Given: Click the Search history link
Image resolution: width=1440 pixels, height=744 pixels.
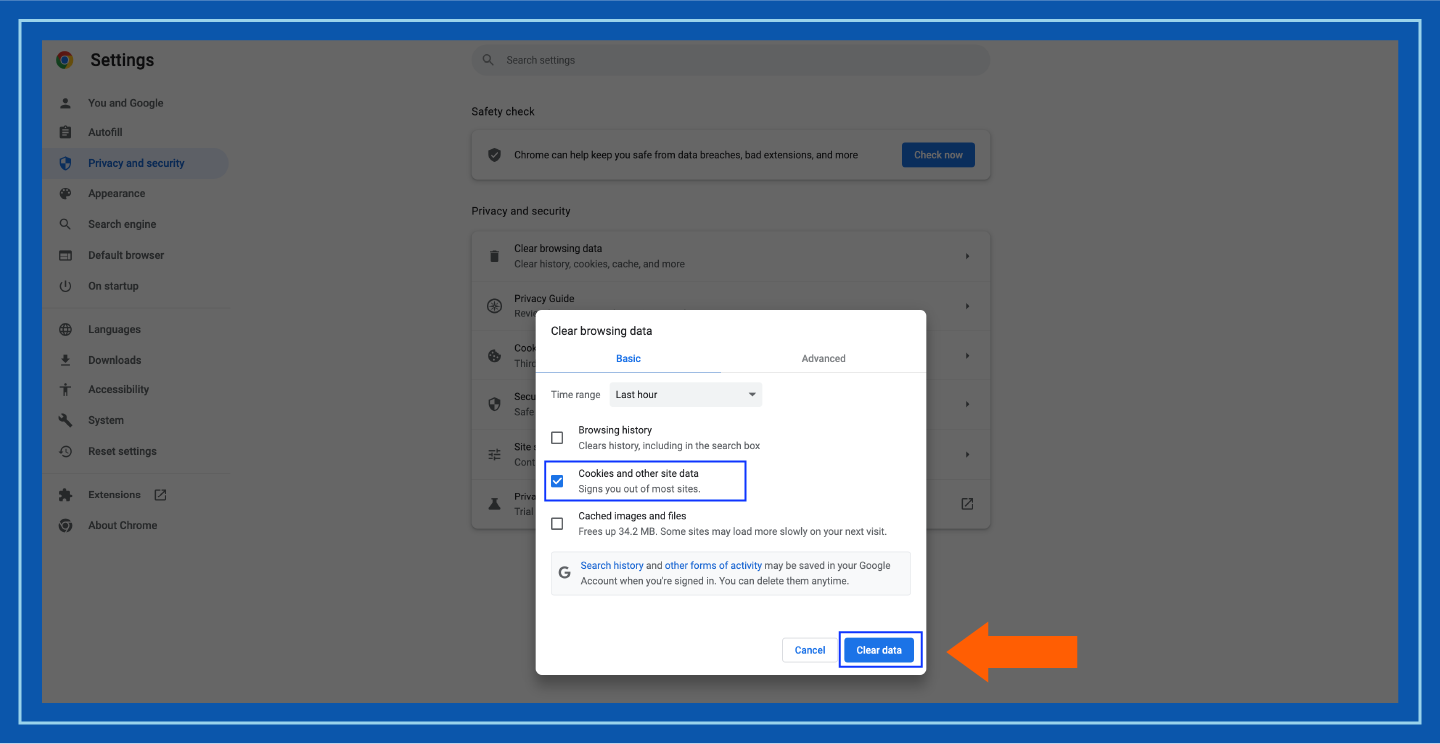Looking at the screenshot, I should pyautogui.click(x=611, y=565).
